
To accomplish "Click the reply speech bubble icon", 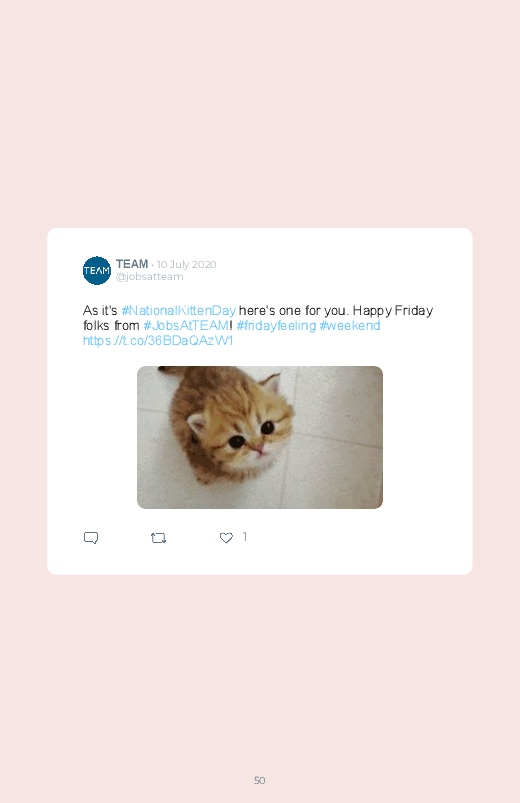I will click(x=91, y=538).
